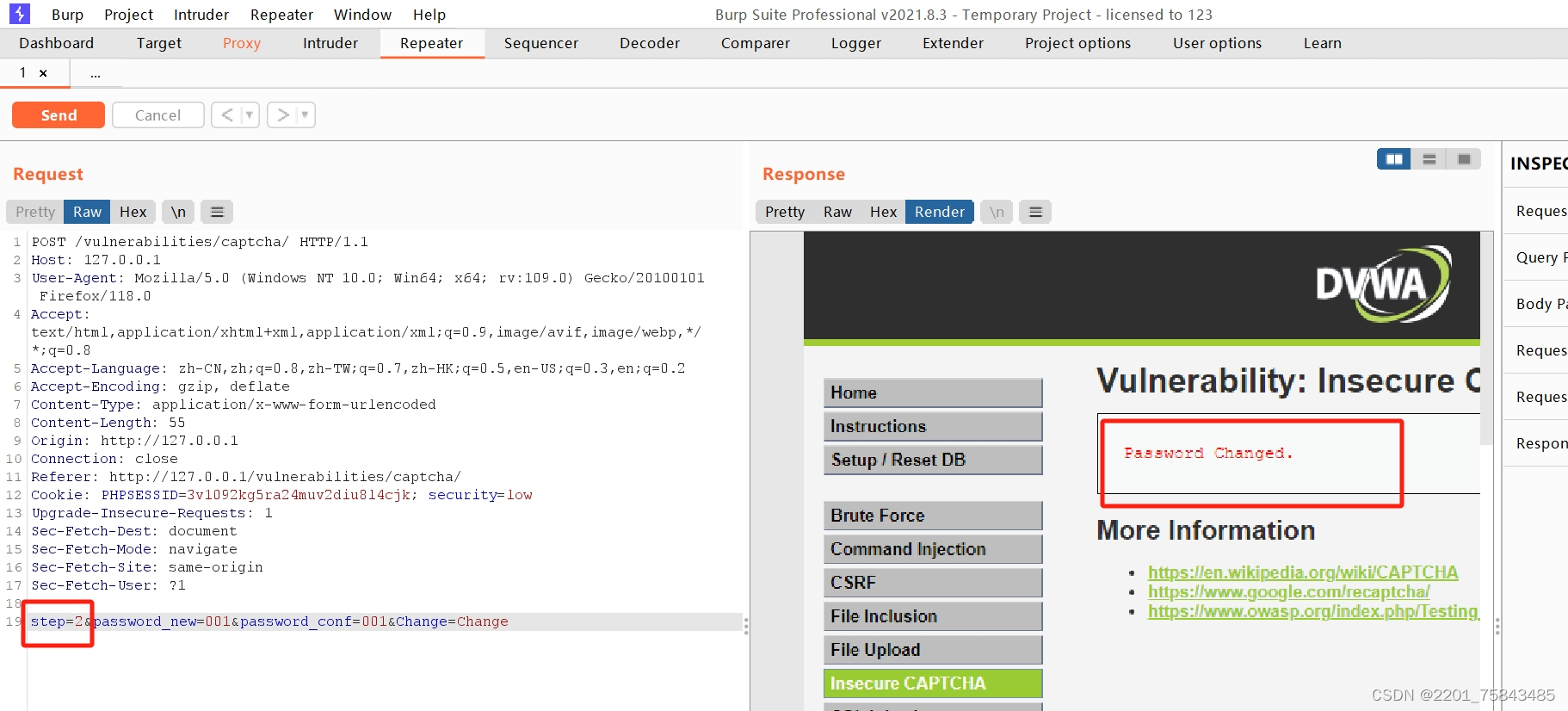Select response Raw view

tap(837, 212)
